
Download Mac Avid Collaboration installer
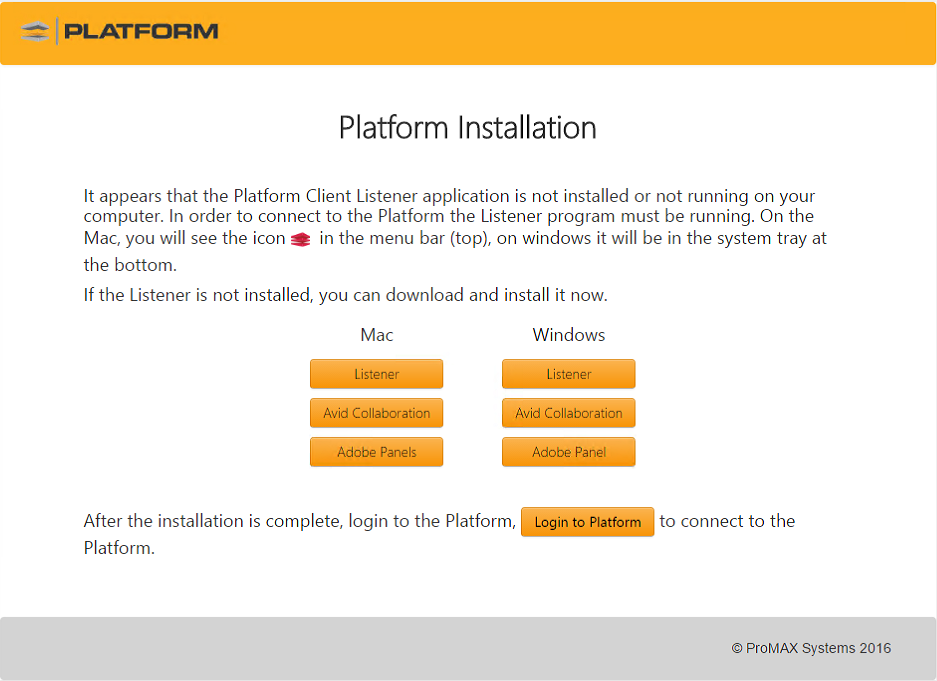(x=376, y=413)
